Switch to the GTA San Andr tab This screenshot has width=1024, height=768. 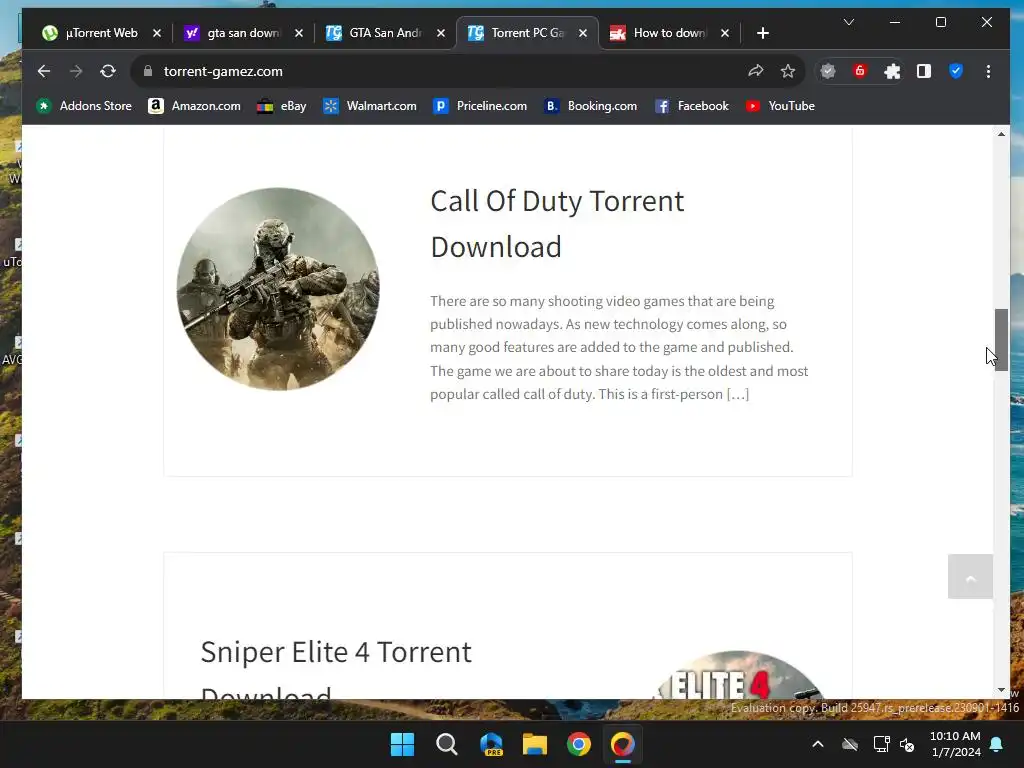tap(385, 33)
